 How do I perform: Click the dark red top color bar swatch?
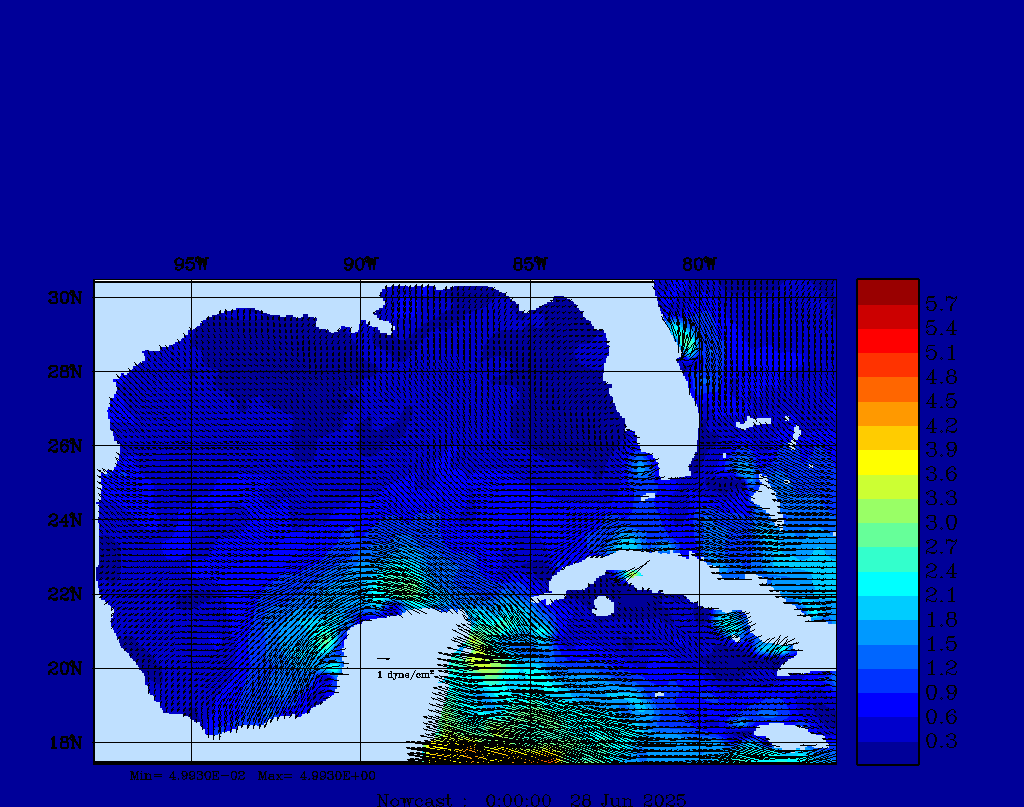click(x=887, y=291)
